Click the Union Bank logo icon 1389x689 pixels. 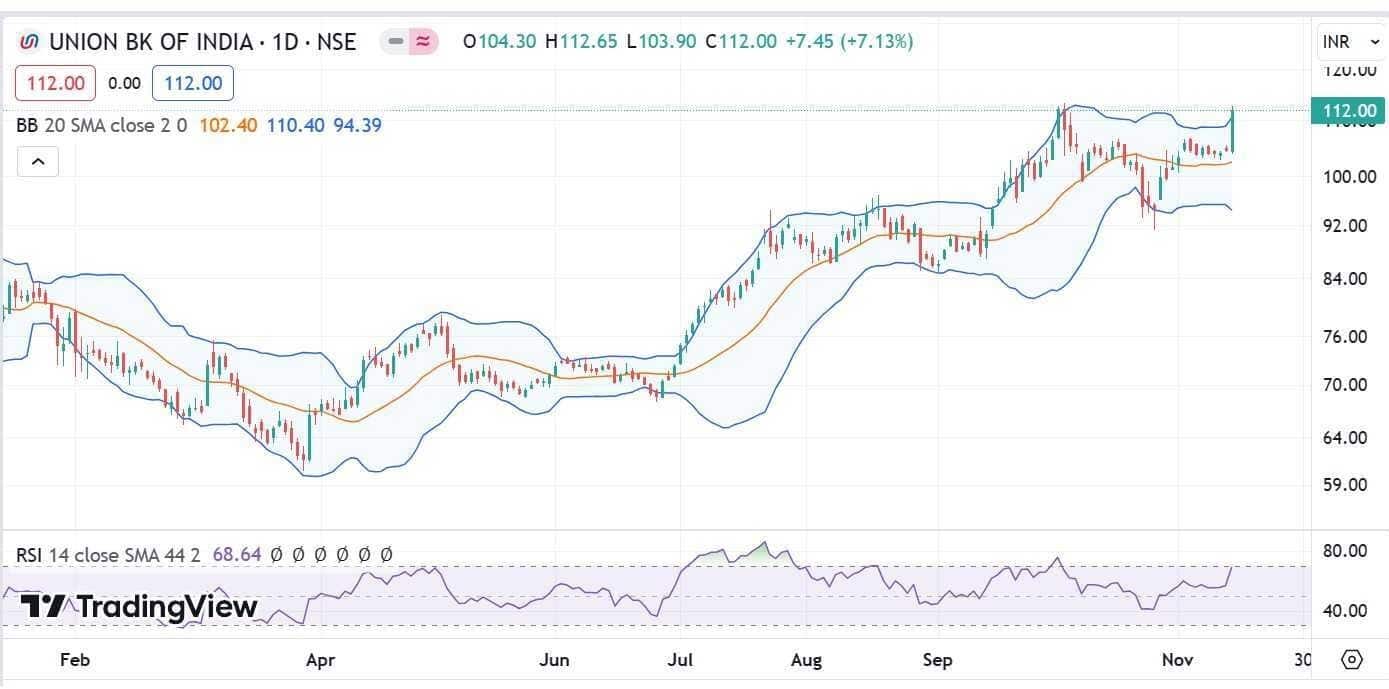(x=30, y=42)
